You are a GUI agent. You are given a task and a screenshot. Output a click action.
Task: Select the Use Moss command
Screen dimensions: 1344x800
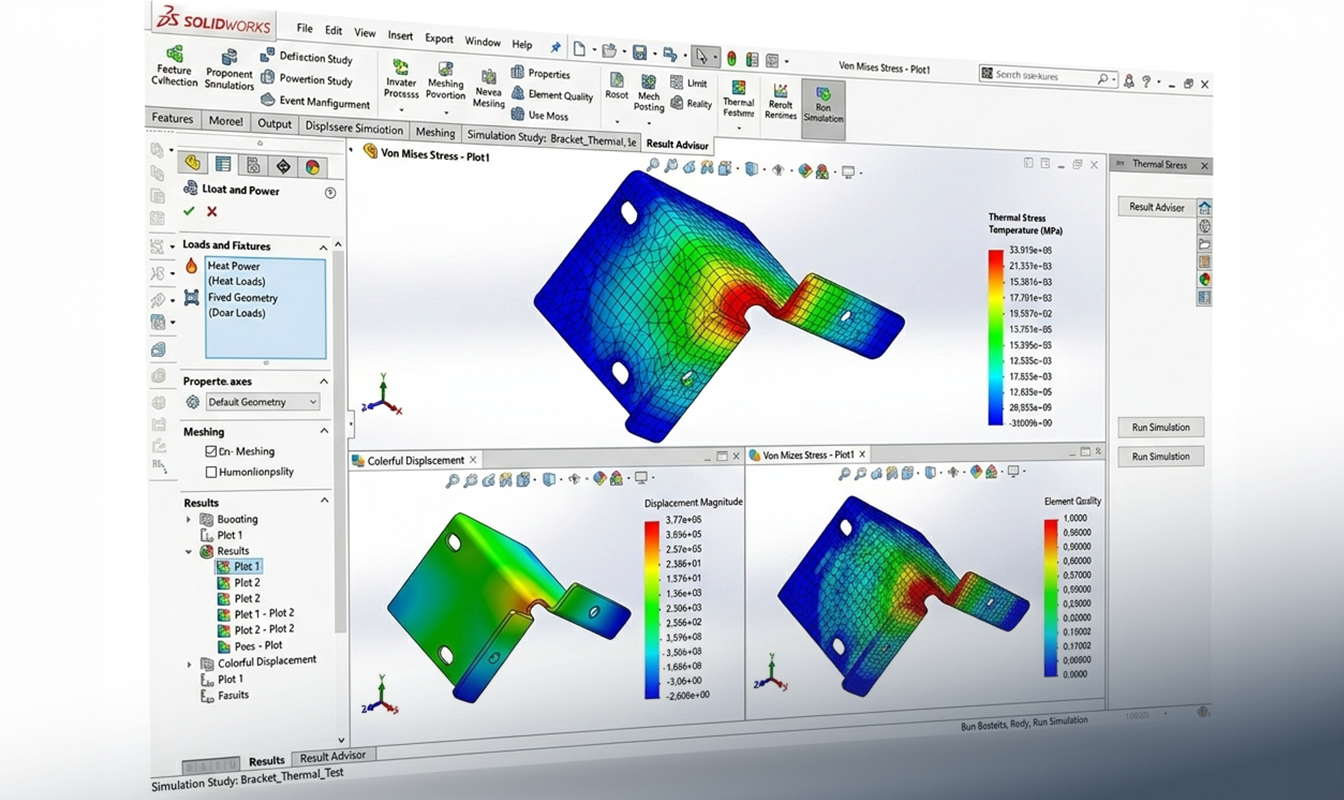click(540, 116)
